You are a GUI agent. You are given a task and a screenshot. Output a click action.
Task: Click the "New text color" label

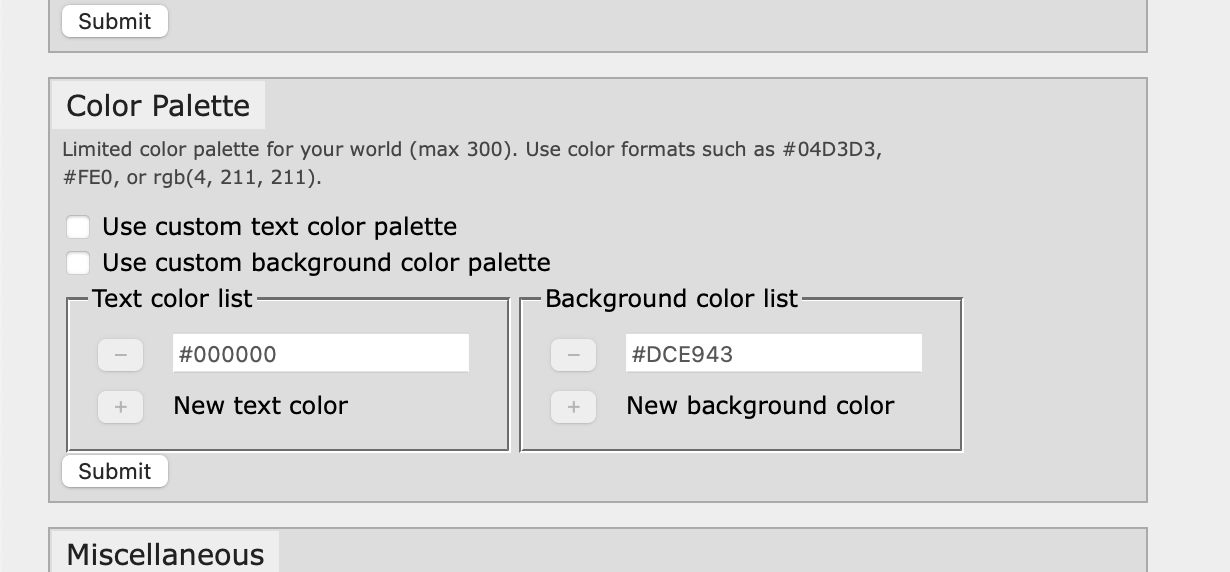[260, 406]
